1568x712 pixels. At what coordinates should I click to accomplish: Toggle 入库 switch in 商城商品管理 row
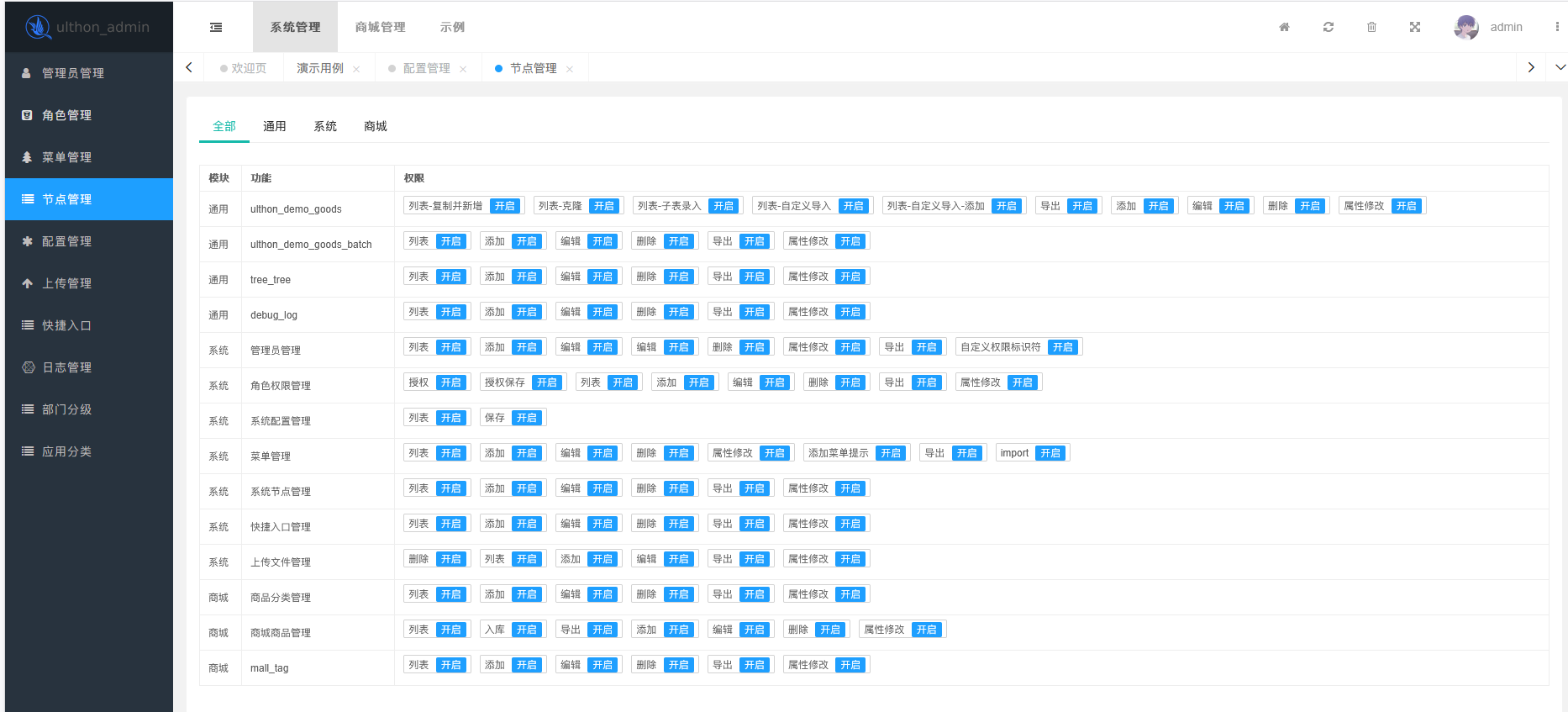point(527,630)
